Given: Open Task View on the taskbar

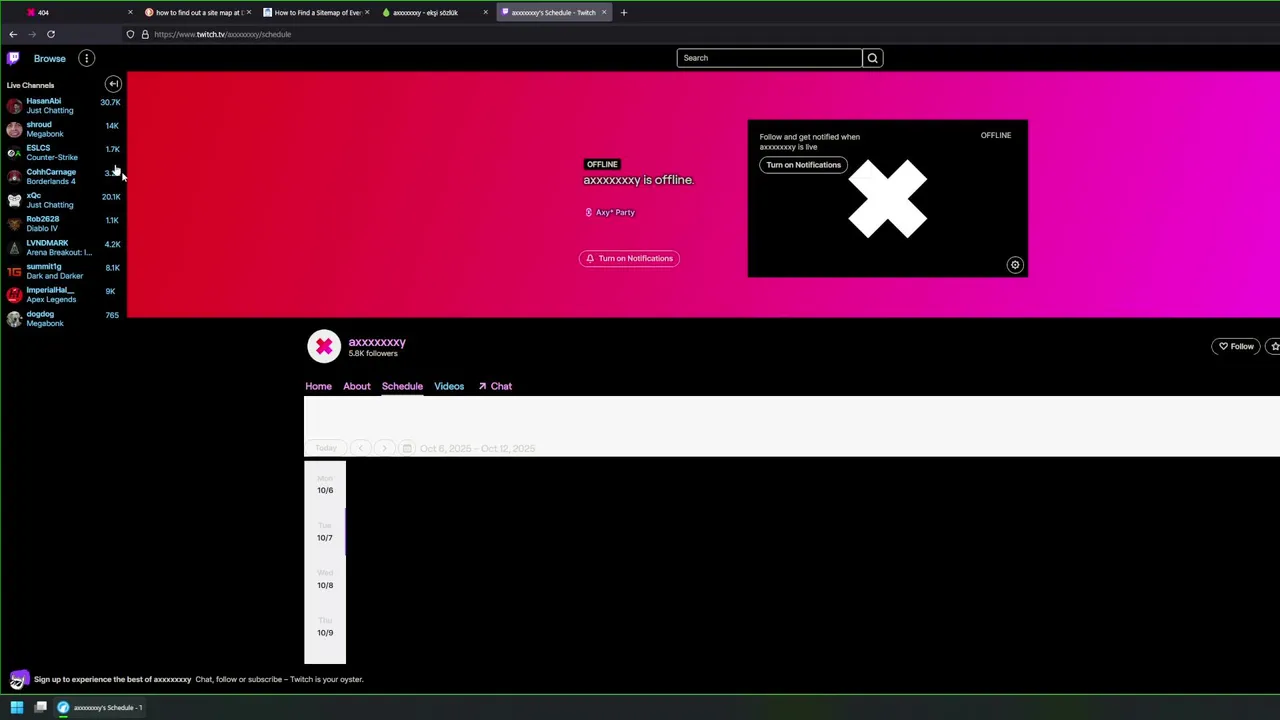Looking at the screenshot, I should pos(41,707).
